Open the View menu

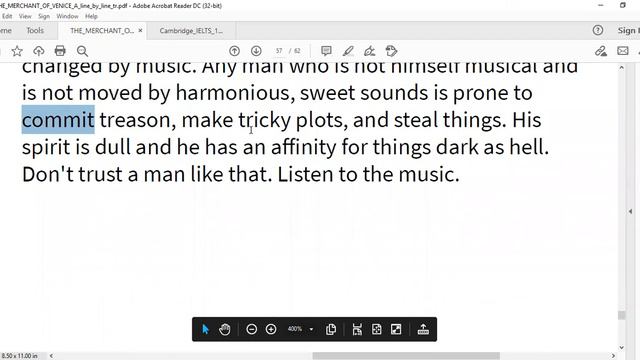[x=25, y=16]
